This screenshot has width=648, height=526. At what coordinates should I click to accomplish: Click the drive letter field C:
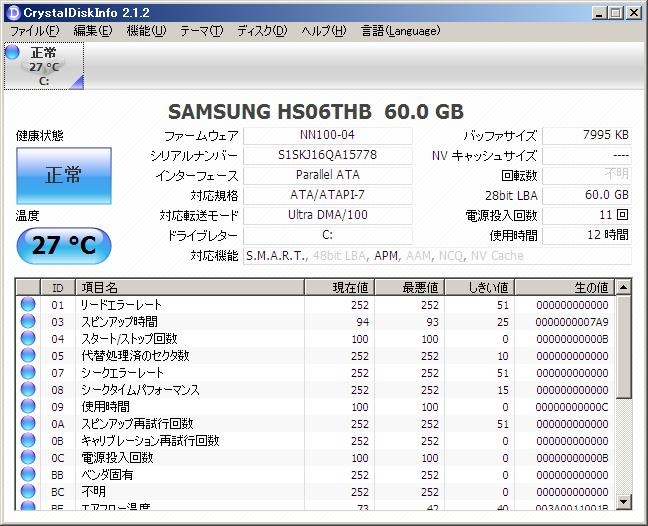coord(328,236)
